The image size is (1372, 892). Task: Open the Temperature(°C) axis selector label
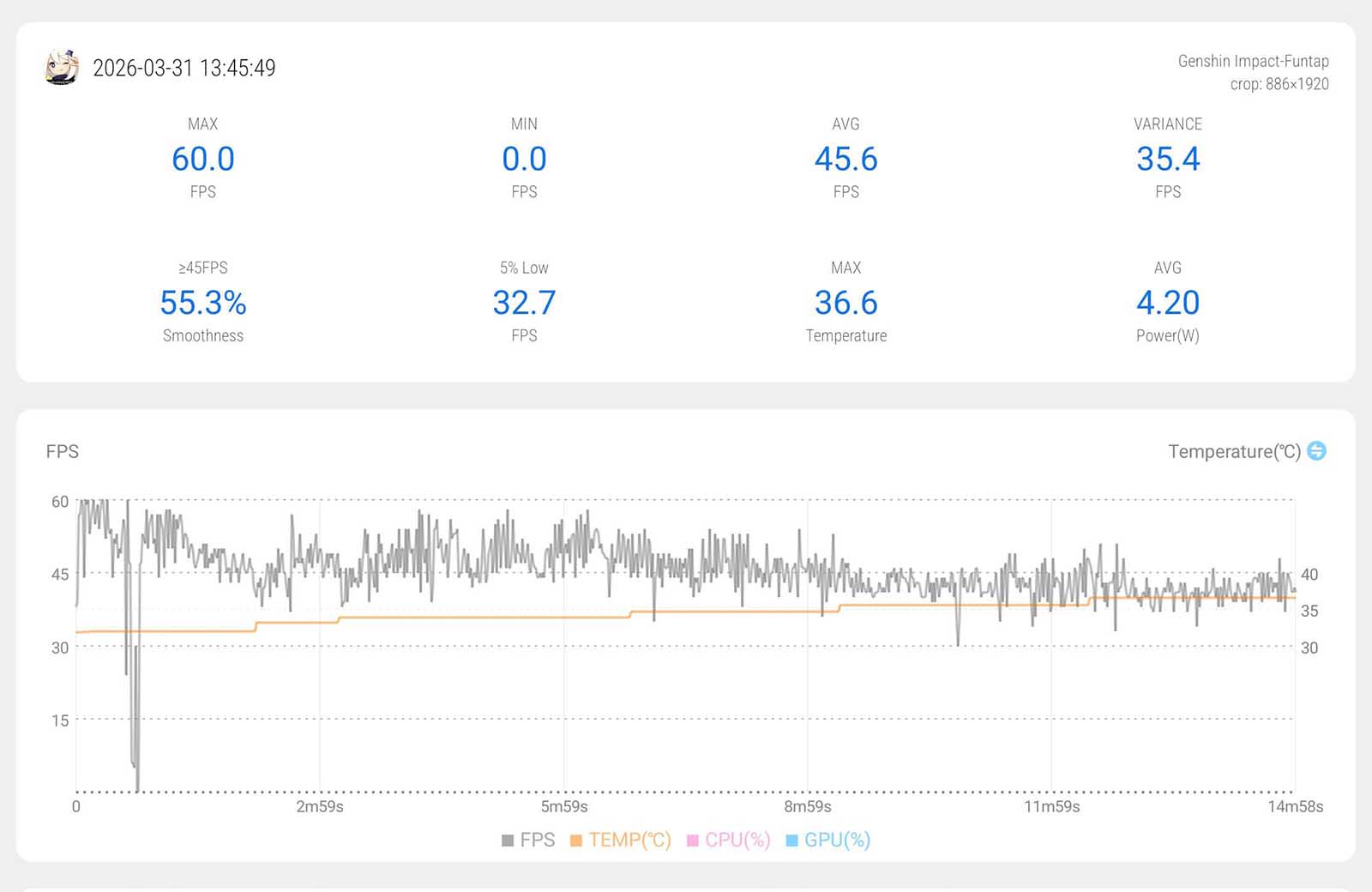click(1234, 452)
